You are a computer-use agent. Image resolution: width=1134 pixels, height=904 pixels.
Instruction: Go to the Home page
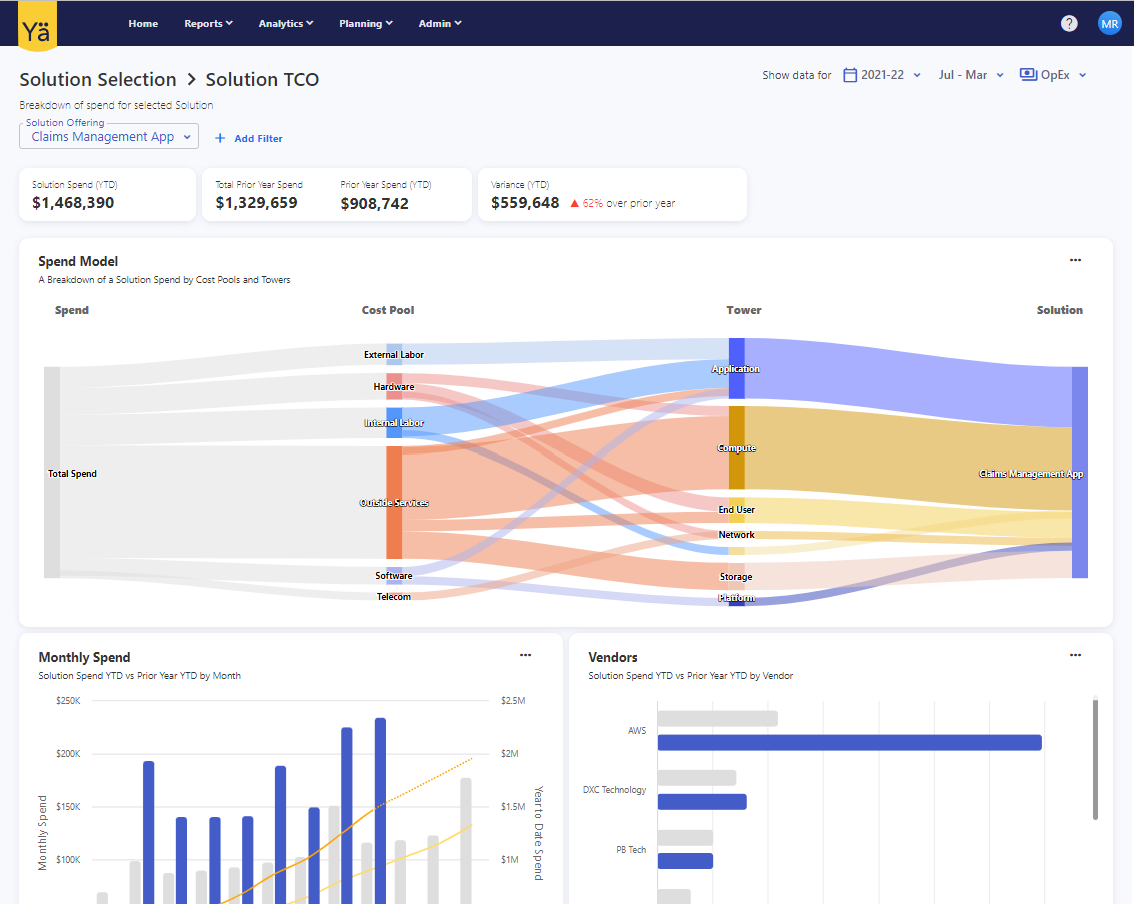(143, 23)
